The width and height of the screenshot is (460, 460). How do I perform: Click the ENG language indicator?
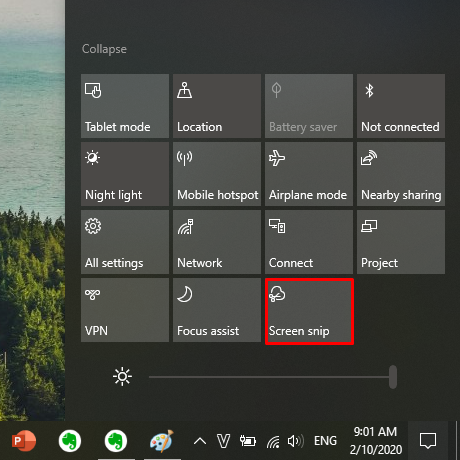(x=325, y=441)
